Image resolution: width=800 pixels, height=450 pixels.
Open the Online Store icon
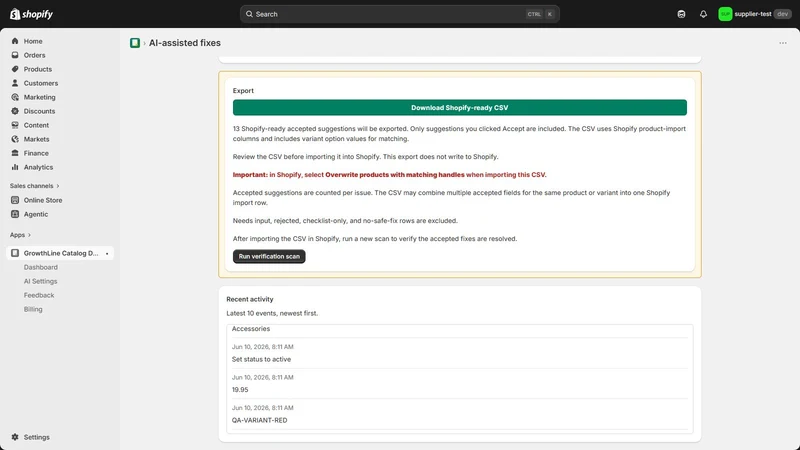(15, 200)
